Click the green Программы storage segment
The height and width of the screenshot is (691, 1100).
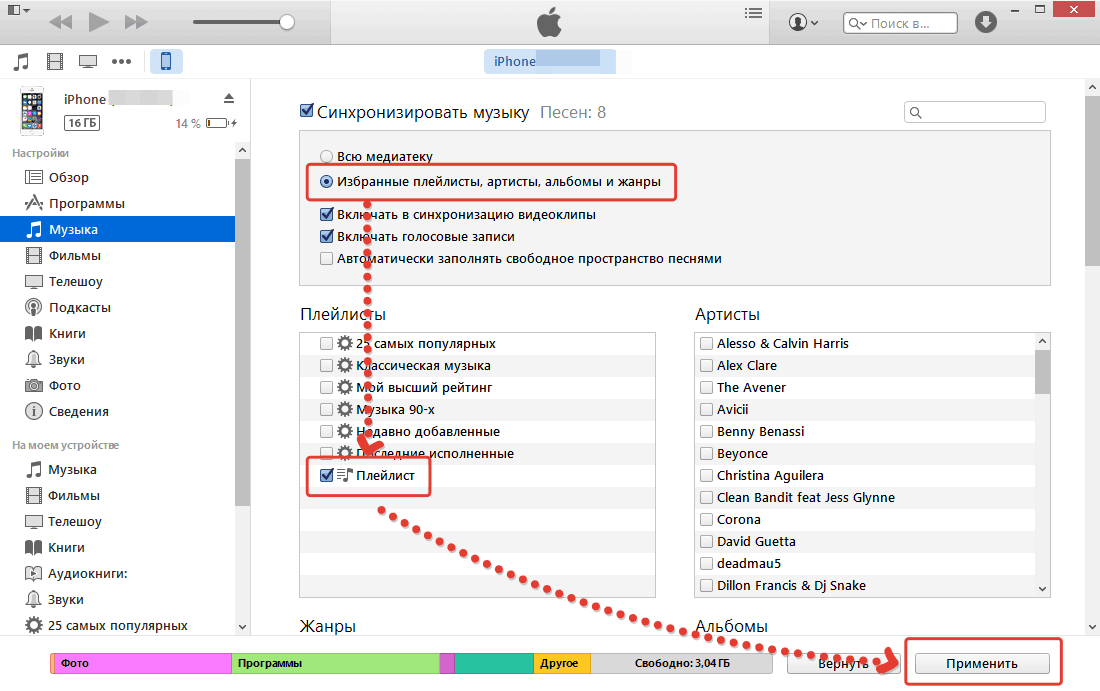[335, 663]
